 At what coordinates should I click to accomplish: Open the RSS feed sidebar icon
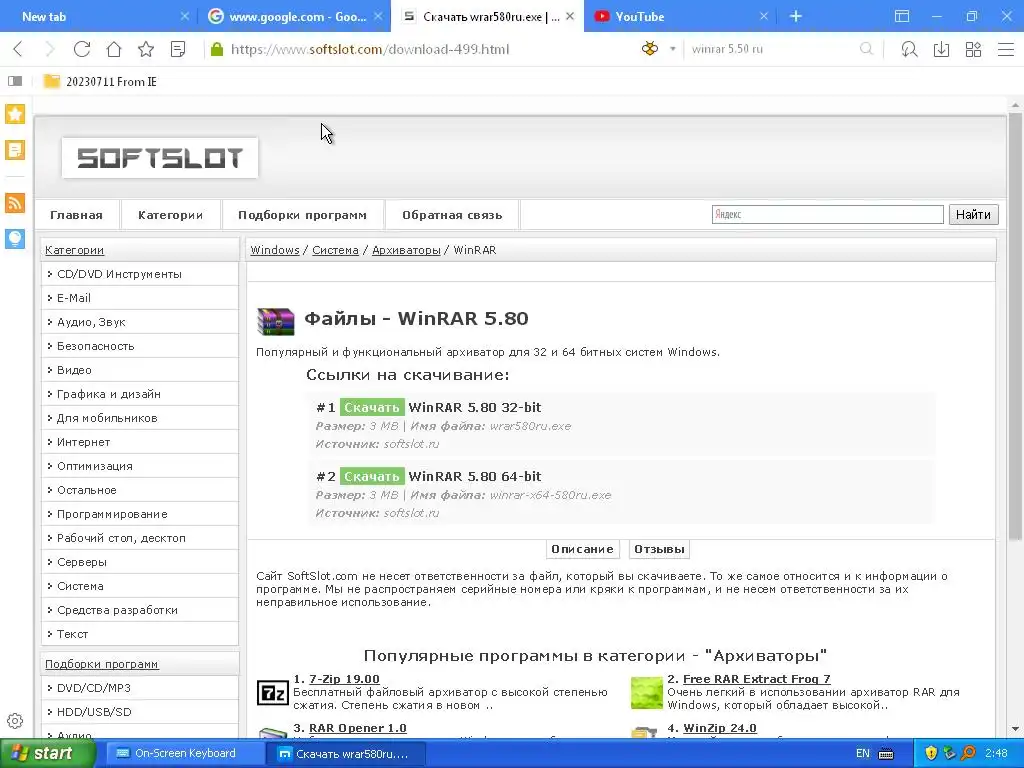point(15,202)
